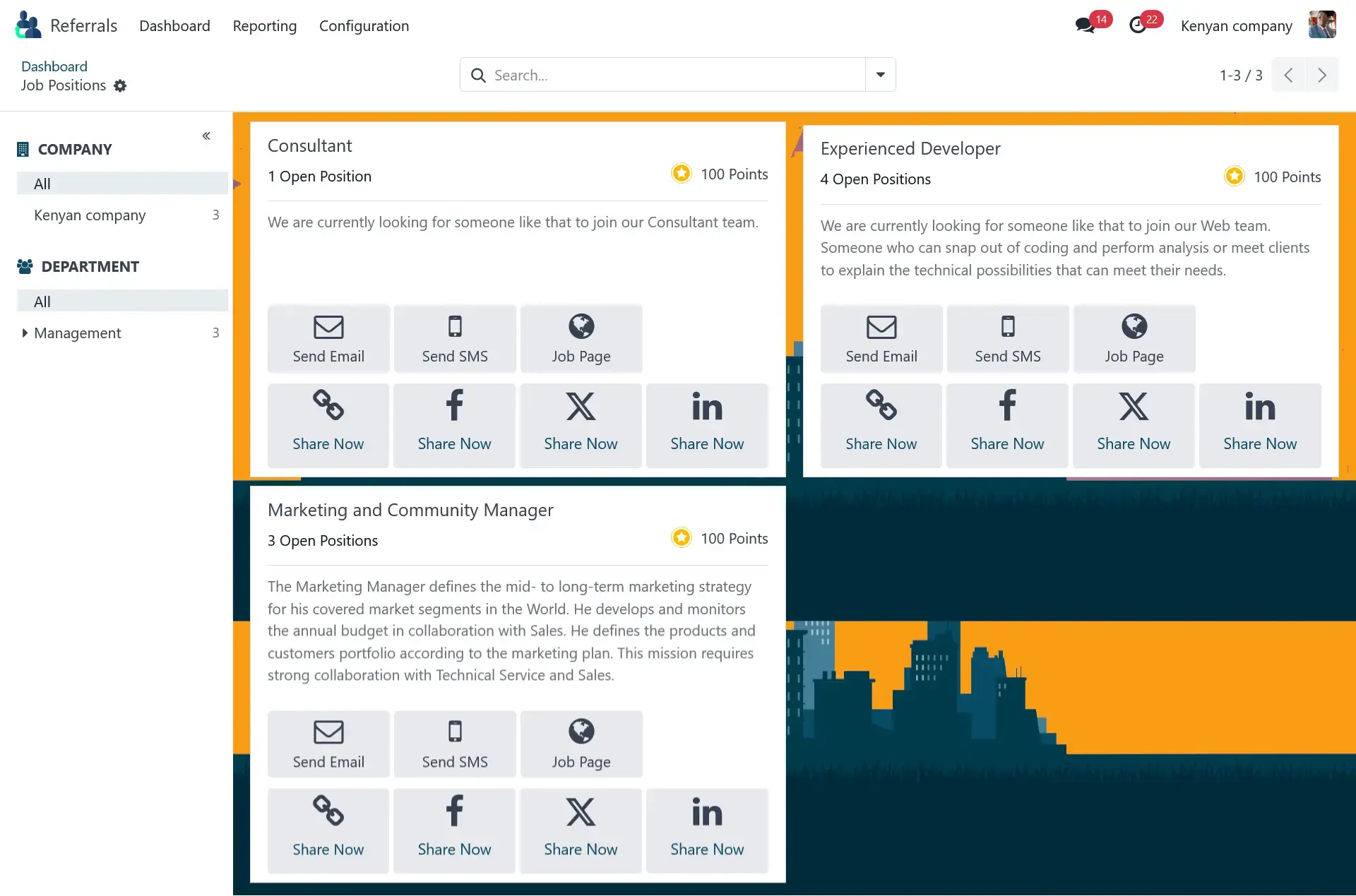
Task: Share Marketing Manager job on X
Action: click(581, 830)
